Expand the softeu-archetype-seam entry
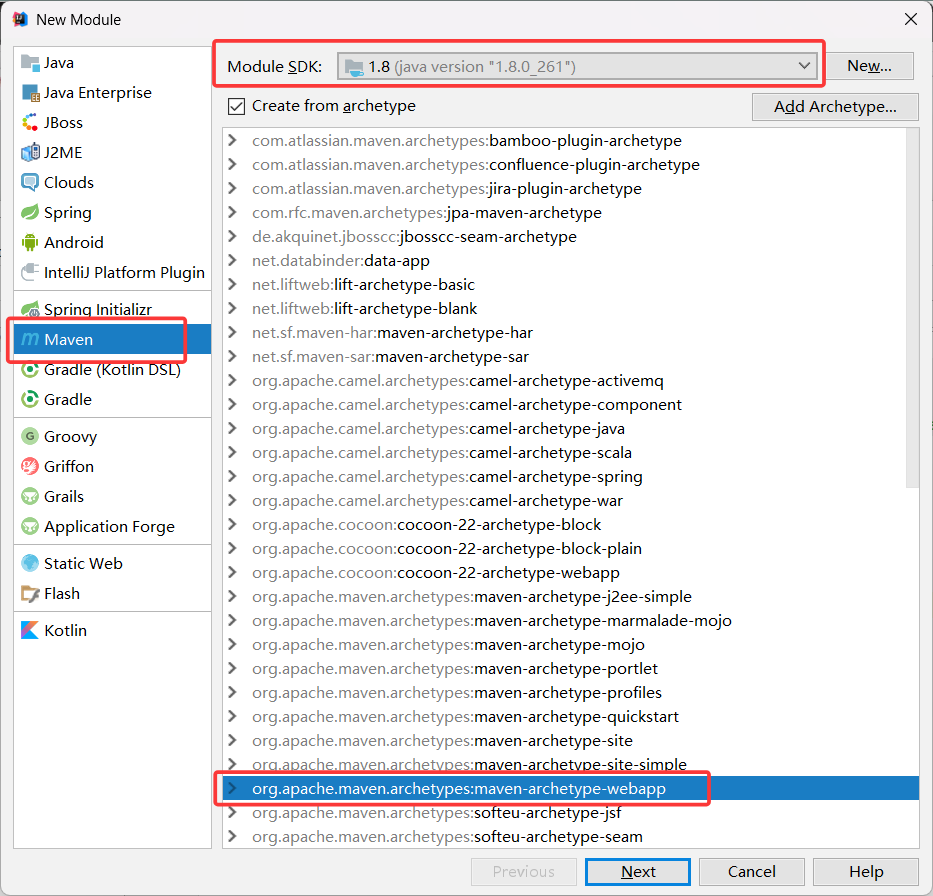Image resolution: width=933 pixels, height=896 pixels. 233,837
